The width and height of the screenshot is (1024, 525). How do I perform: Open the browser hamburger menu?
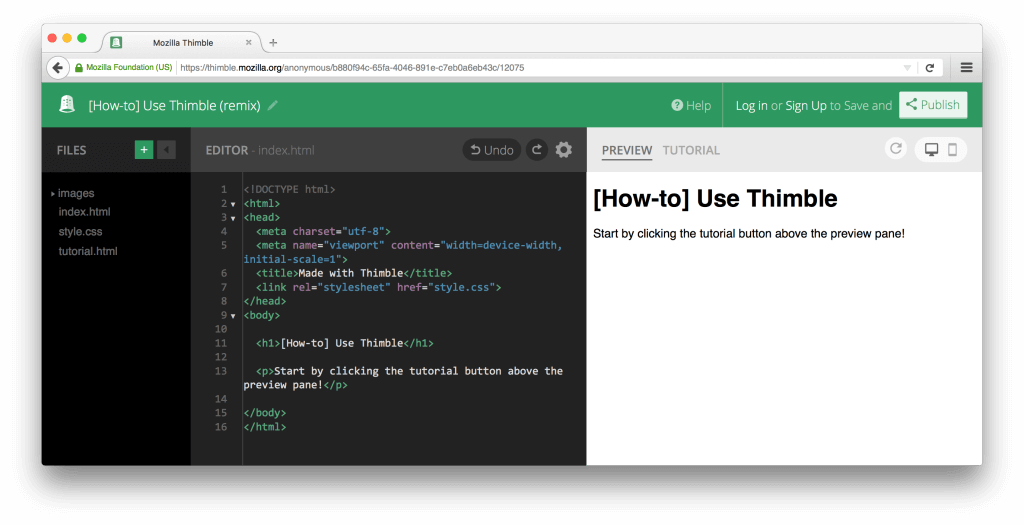pos(967,67)
